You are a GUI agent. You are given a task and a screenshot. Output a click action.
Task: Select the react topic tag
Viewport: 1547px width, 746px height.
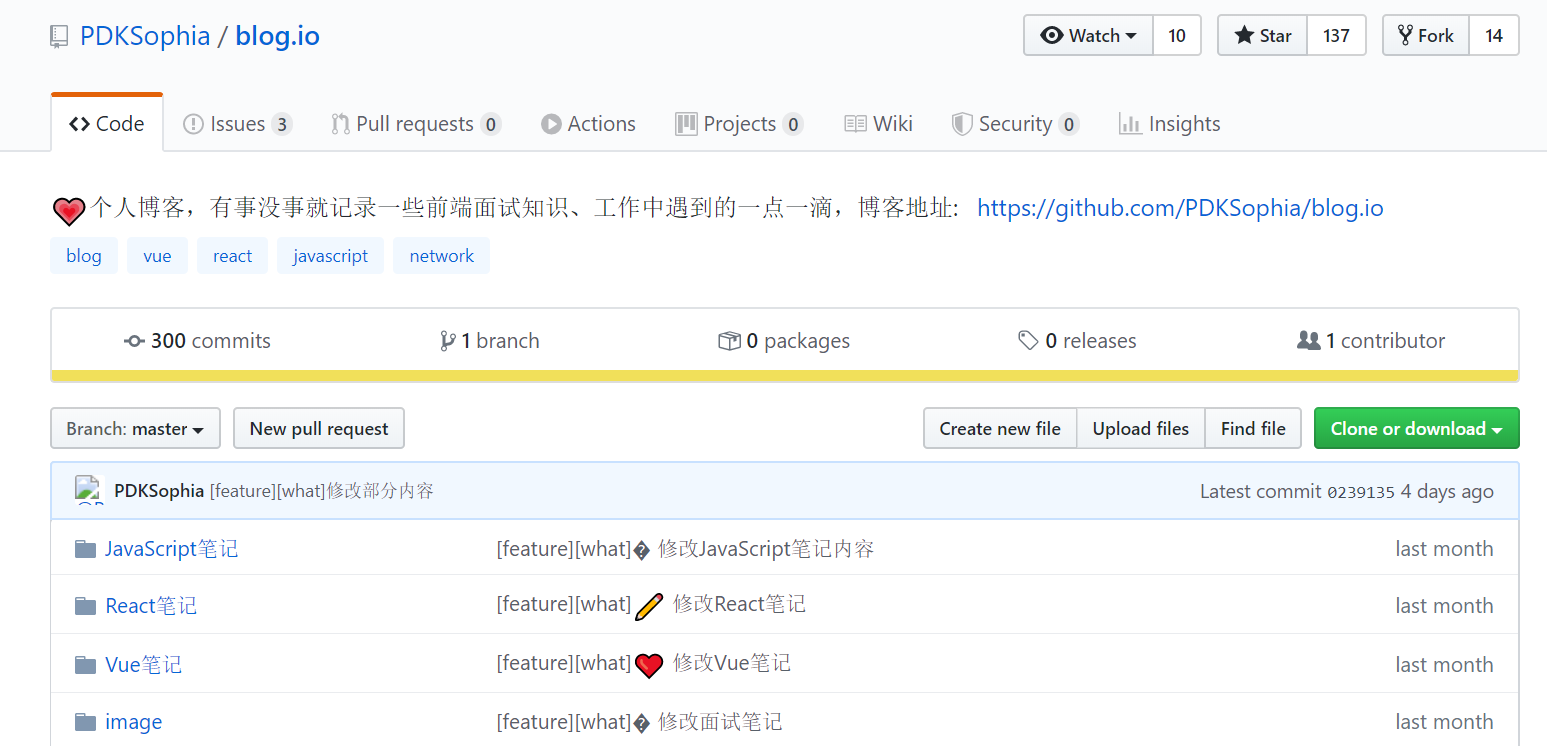point(232,256)
